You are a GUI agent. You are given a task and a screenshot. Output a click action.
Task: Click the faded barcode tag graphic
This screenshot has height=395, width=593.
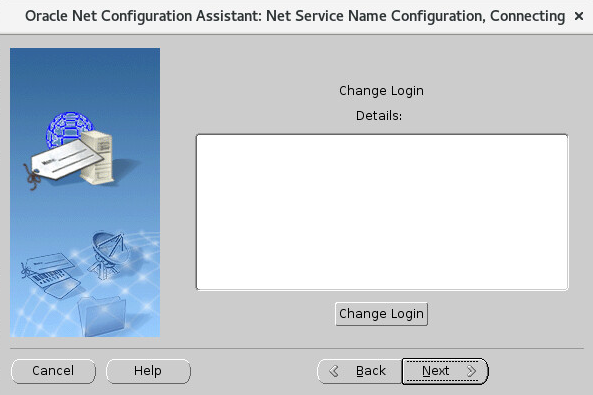click(x=51, y=274)
